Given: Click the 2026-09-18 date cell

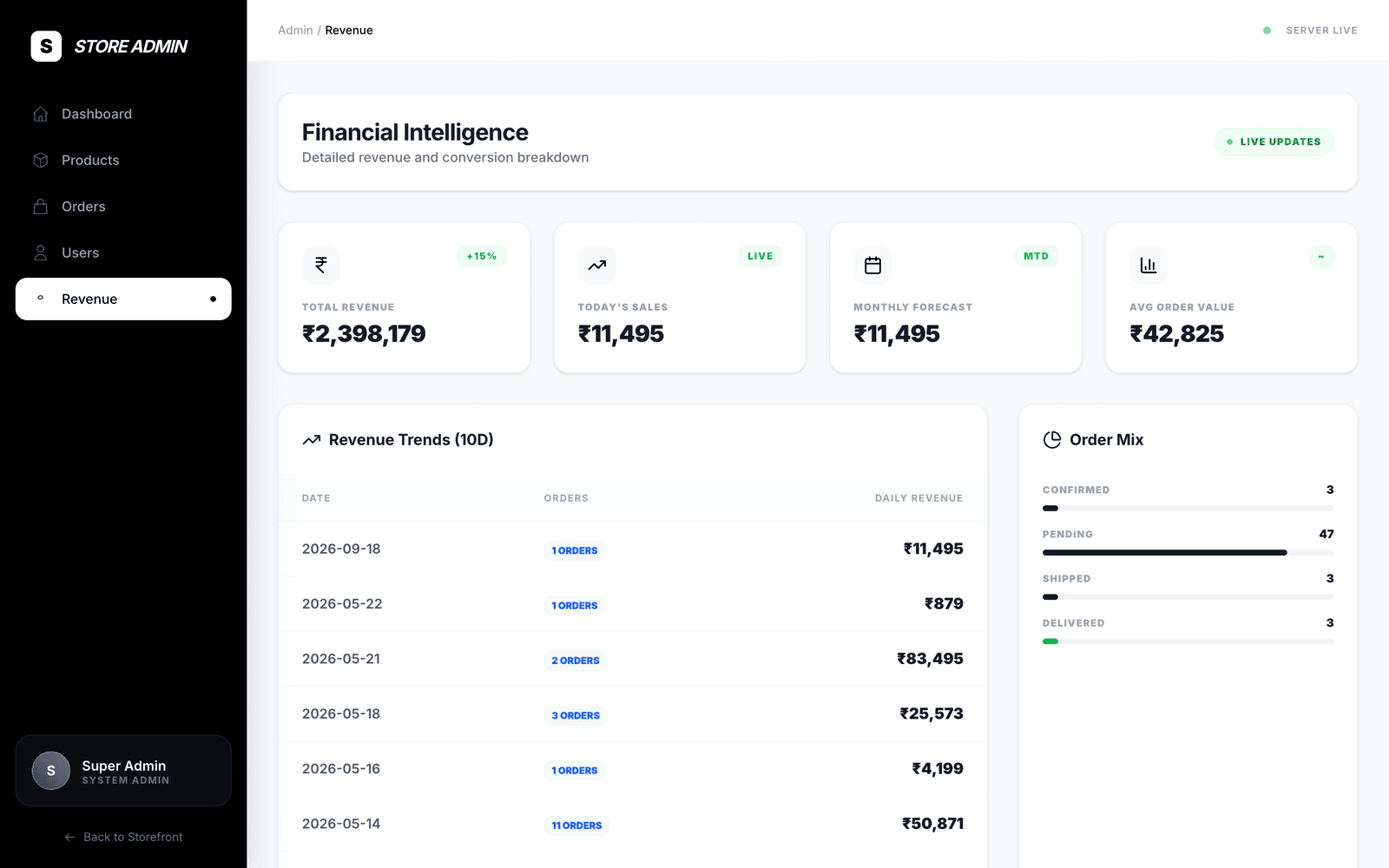Looking at the screenshot, I should click(341, 549).
